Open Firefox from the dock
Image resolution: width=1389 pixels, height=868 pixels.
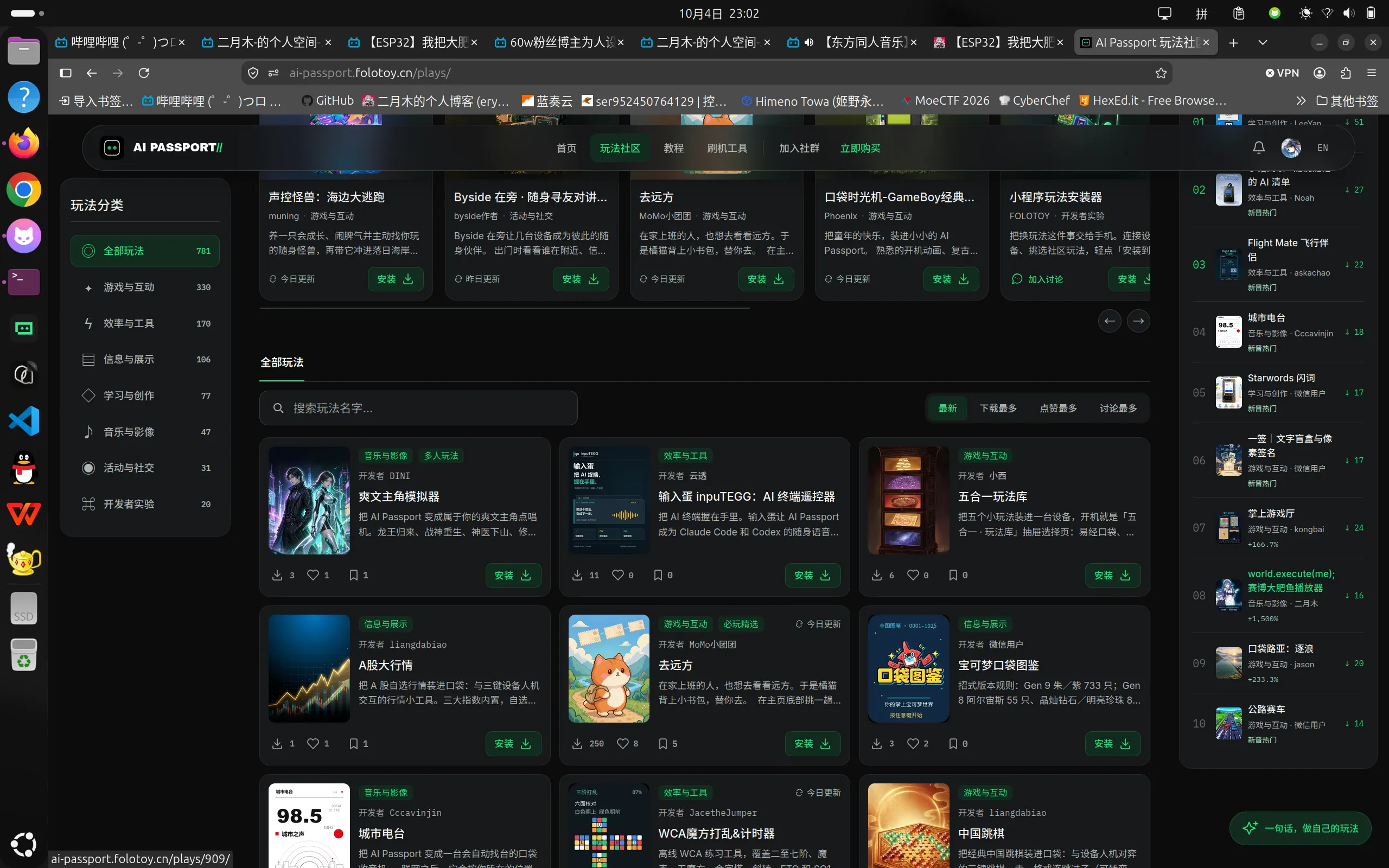click(x=23, y=143)
